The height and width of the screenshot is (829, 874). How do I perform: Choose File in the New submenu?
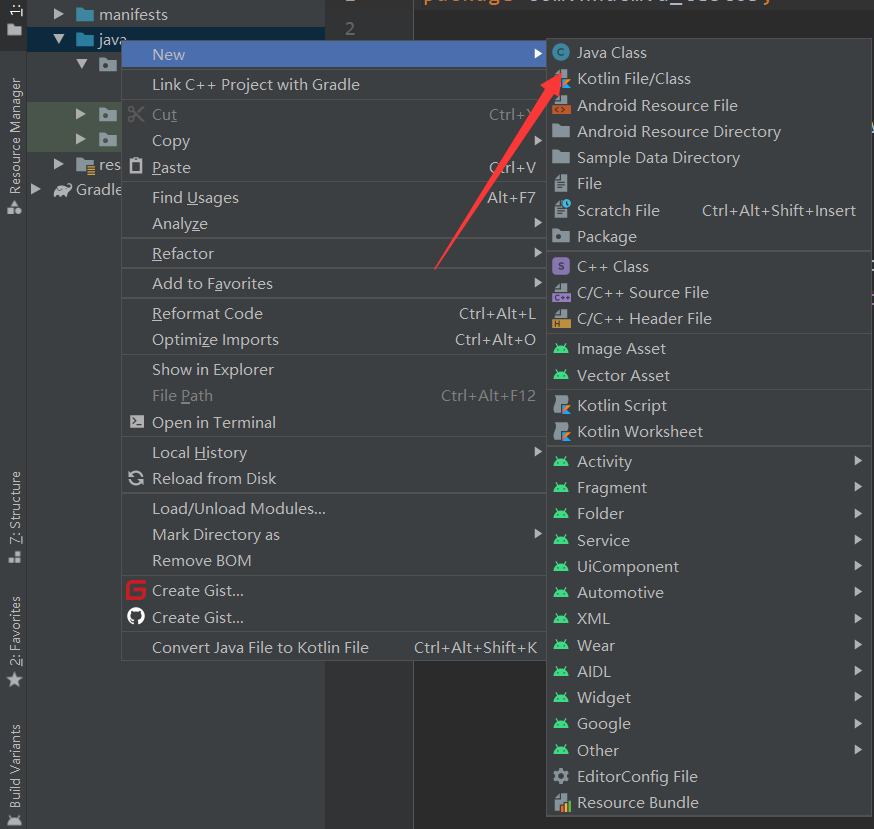click(x=709, y=183)
